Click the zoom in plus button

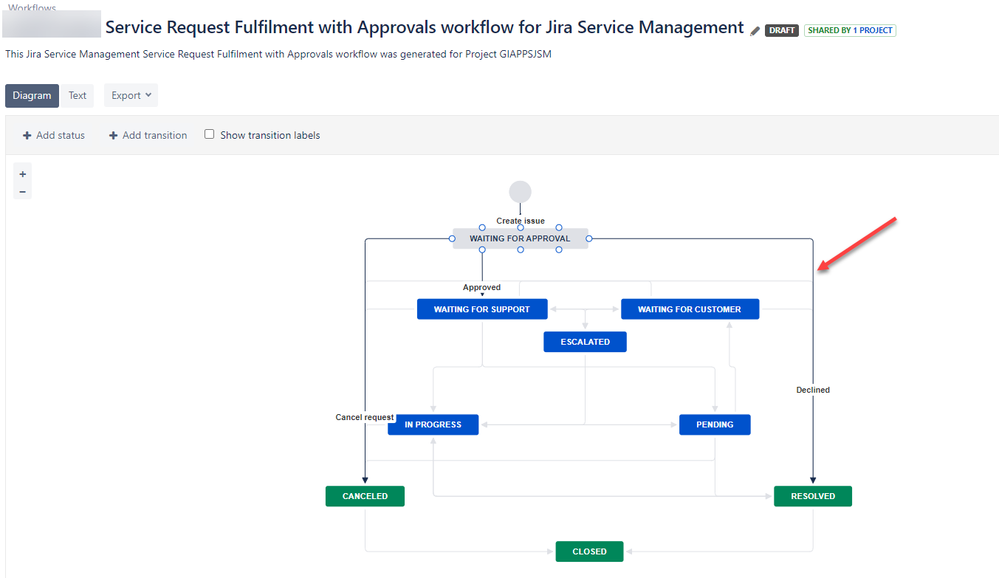pyautogui.click(x=22, y=174)
